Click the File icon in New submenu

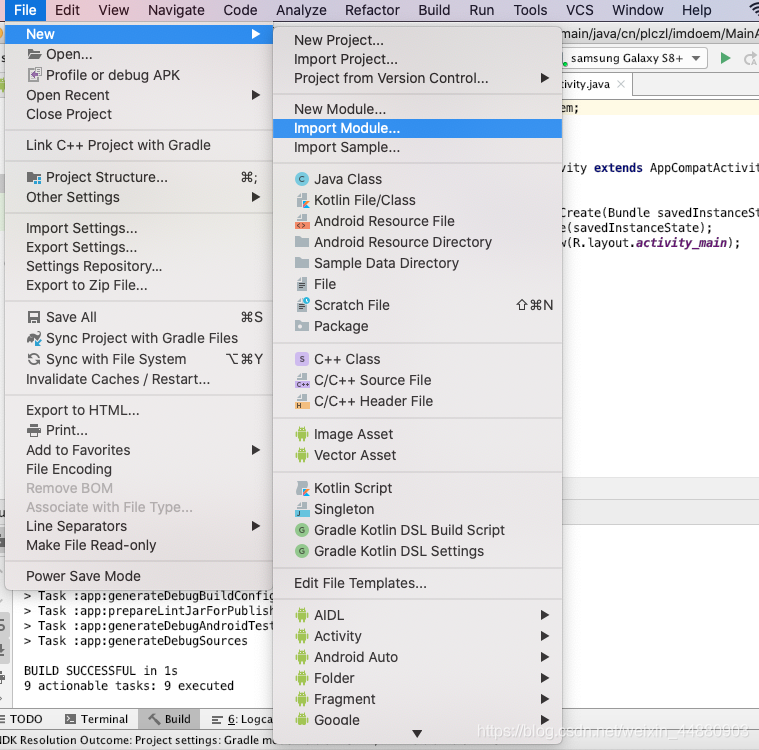pos(302,284)
